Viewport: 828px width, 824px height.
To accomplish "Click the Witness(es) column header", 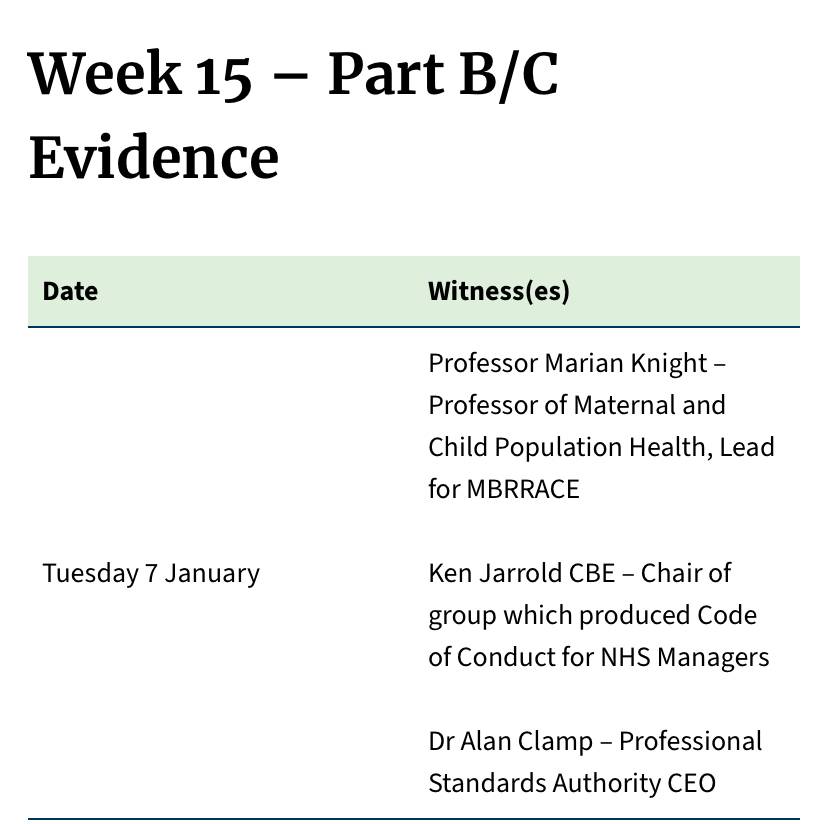I will coord(498,291).
